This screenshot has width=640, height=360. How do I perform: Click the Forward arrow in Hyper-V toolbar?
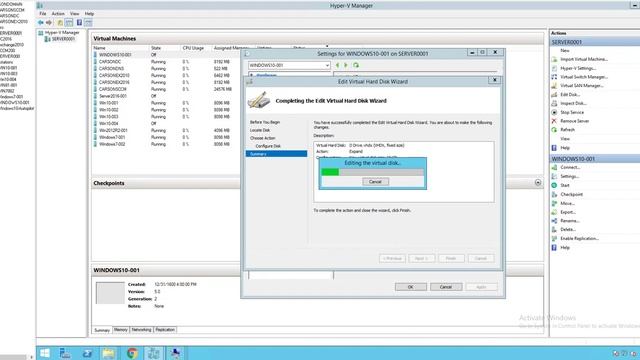coord(49,22)
